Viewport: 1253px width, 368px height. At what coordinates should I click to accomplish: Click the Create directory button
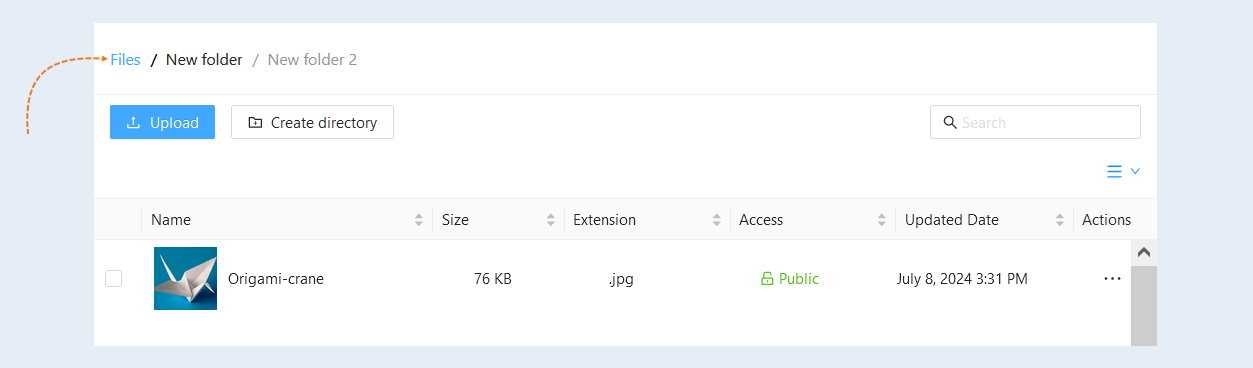click(x=312, y=123)
